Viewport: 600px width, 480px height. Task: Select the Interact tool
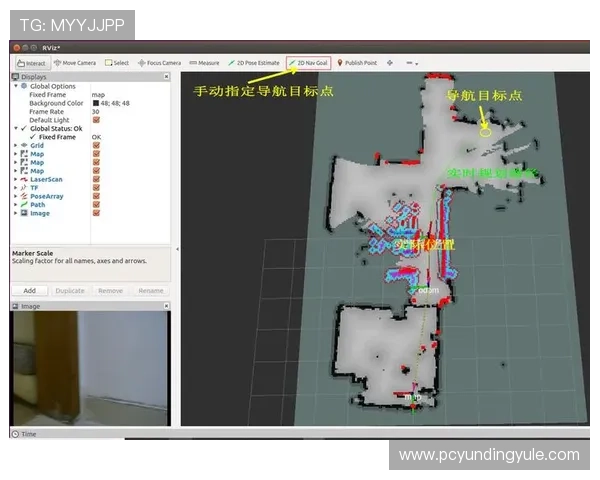tap(31, 63)
